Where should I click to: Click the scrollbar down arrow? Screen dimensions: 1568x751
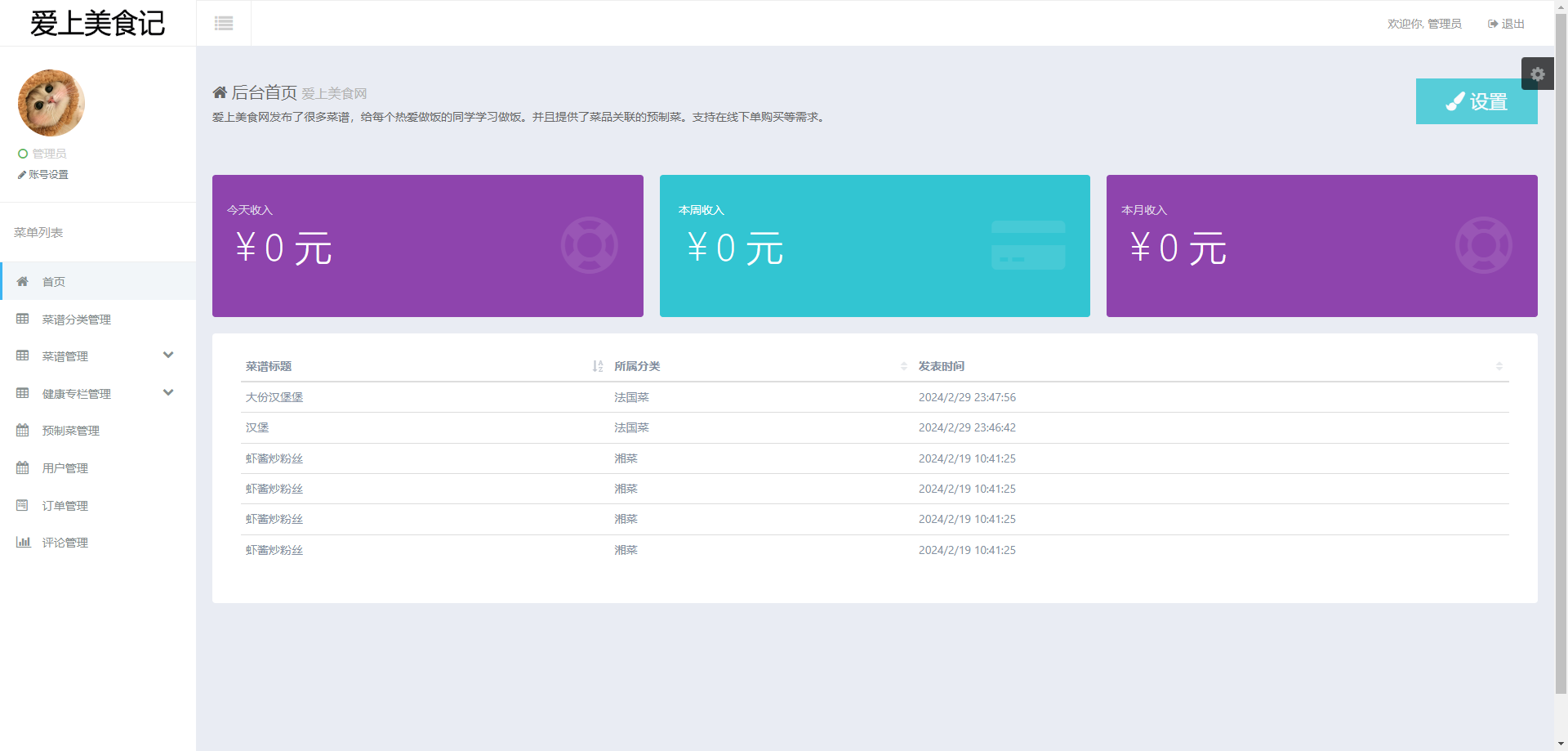[x=1561, y=744]
